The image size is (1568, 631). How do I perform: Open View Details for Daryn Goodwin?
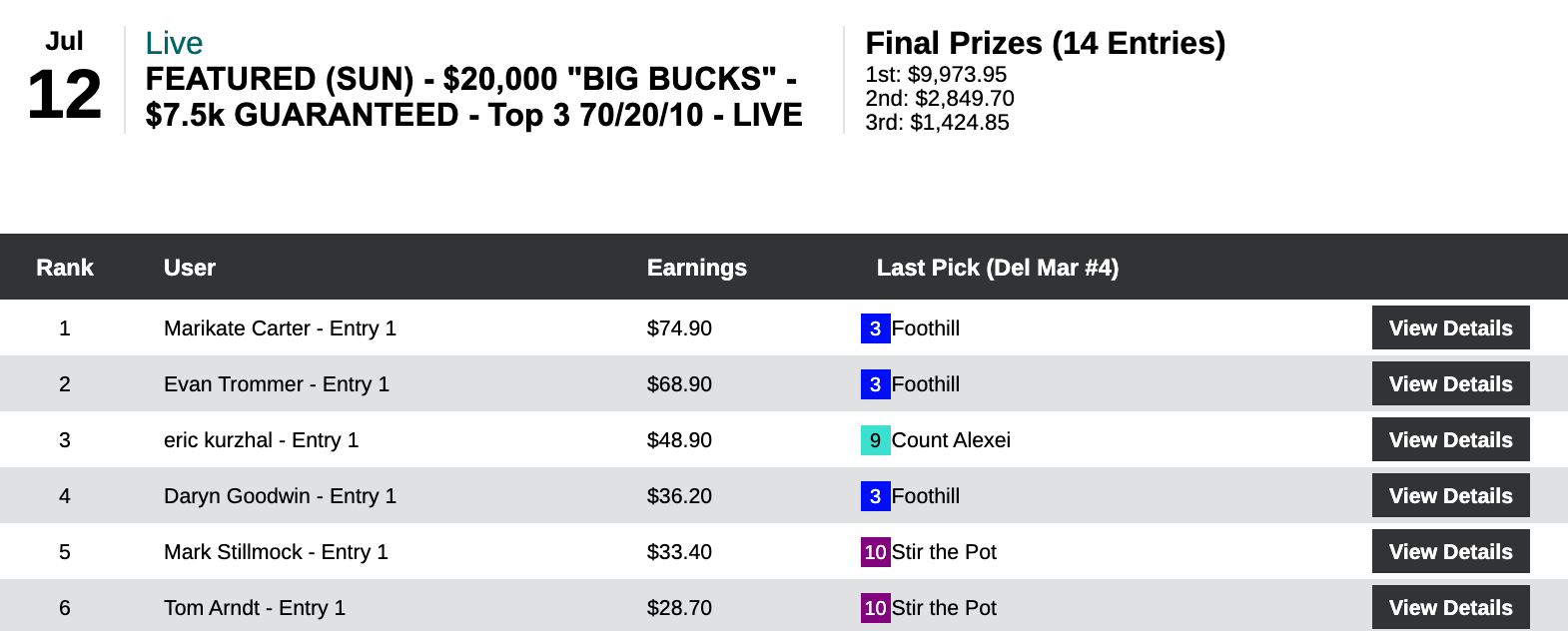pyautogui.click(x=1450, y=496)
